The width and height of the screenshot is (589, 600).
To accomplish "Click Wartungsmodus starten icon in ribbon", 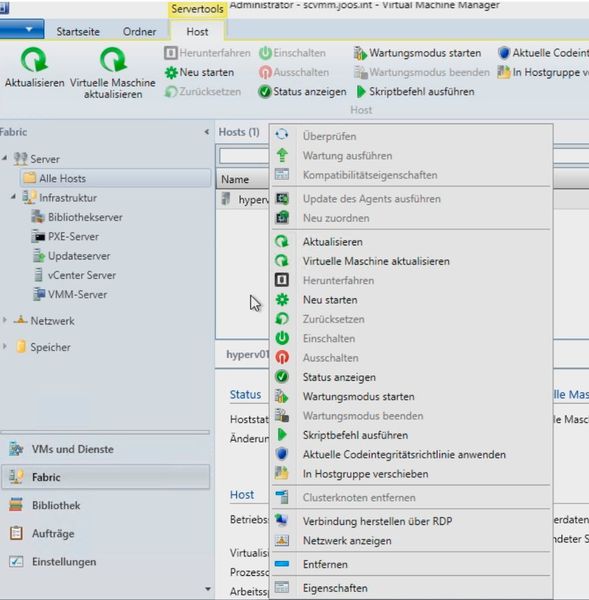I will click(360, 53).
